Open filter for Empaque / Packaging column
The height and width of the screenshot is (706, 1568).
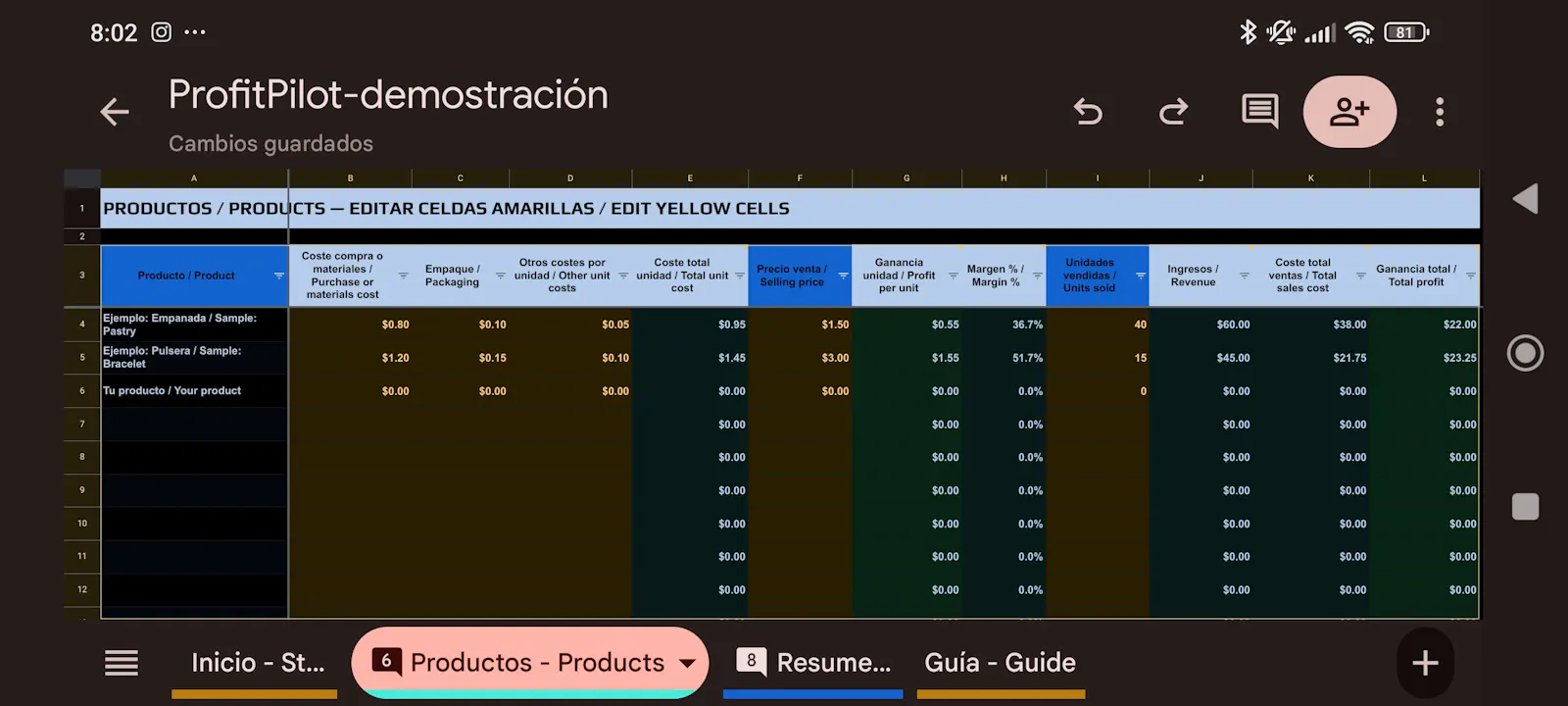click(x=500, y=276)
